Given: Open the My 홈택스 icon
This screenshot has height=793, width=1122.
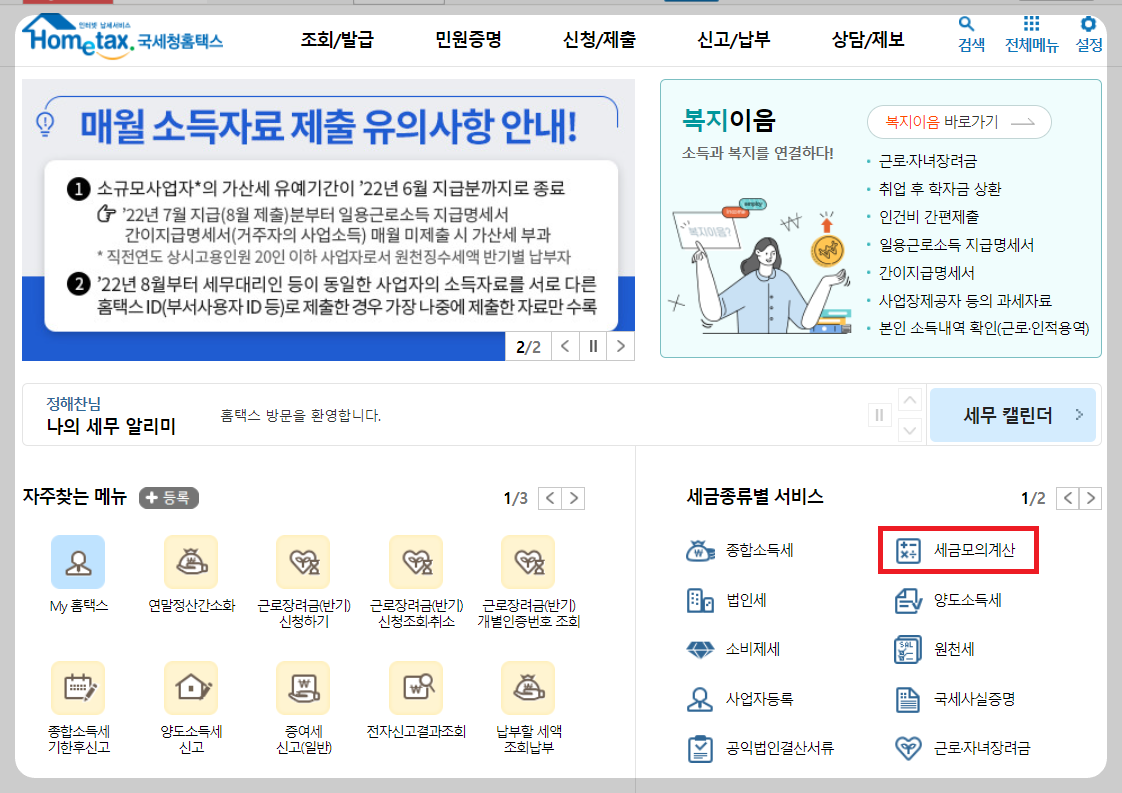Looking at the screenshot, I should [x=79, y=564].
